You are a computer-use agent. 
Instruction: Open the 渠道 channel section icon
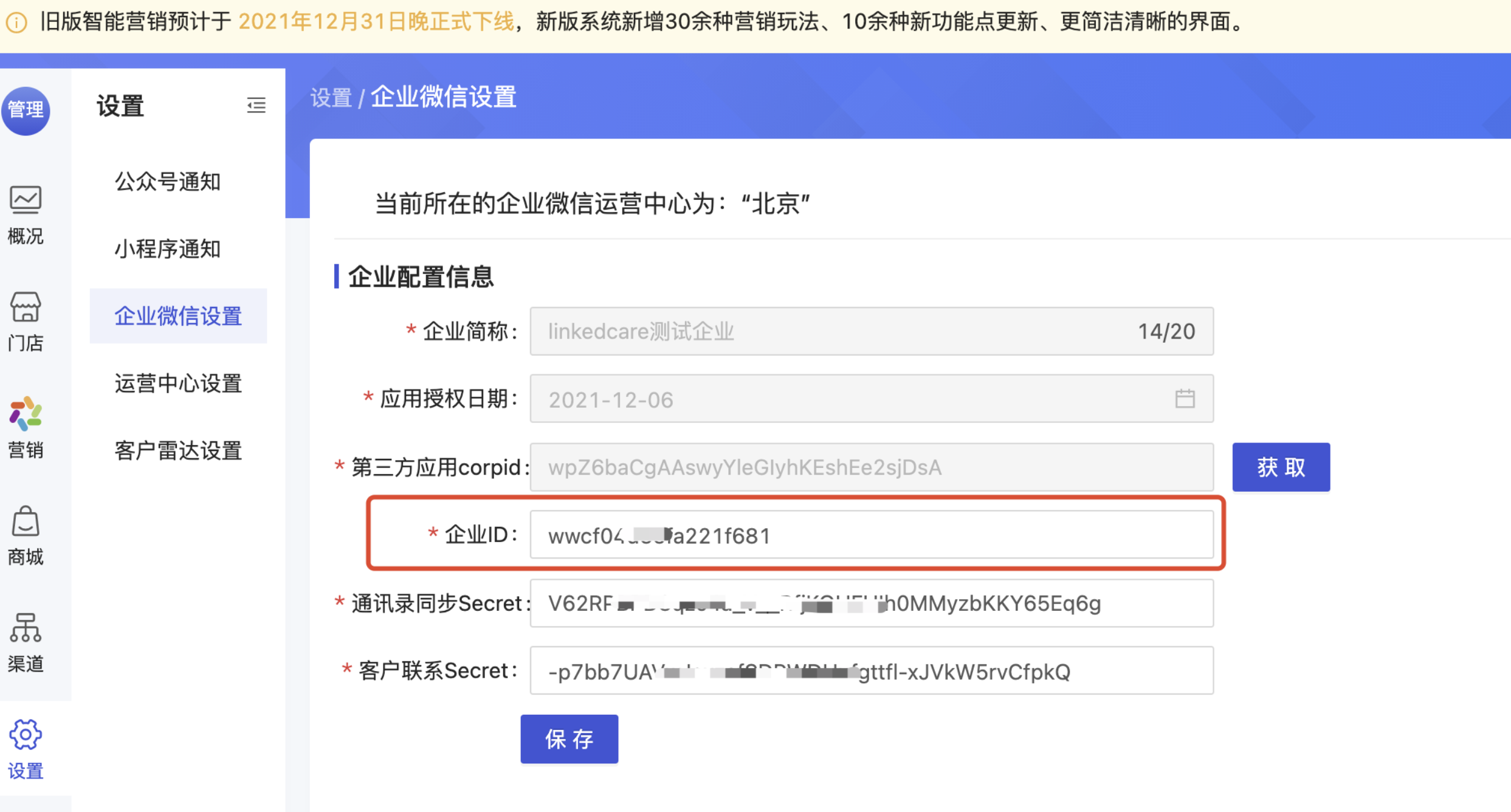tap(26, 628)
